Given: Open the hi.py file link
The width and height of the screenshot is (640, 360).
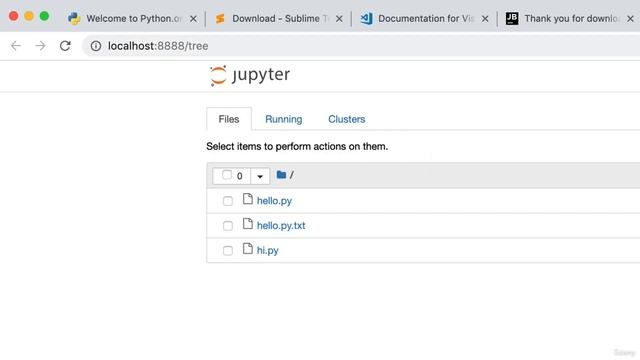Looking at the screenshot, I should tap(267, 251).
